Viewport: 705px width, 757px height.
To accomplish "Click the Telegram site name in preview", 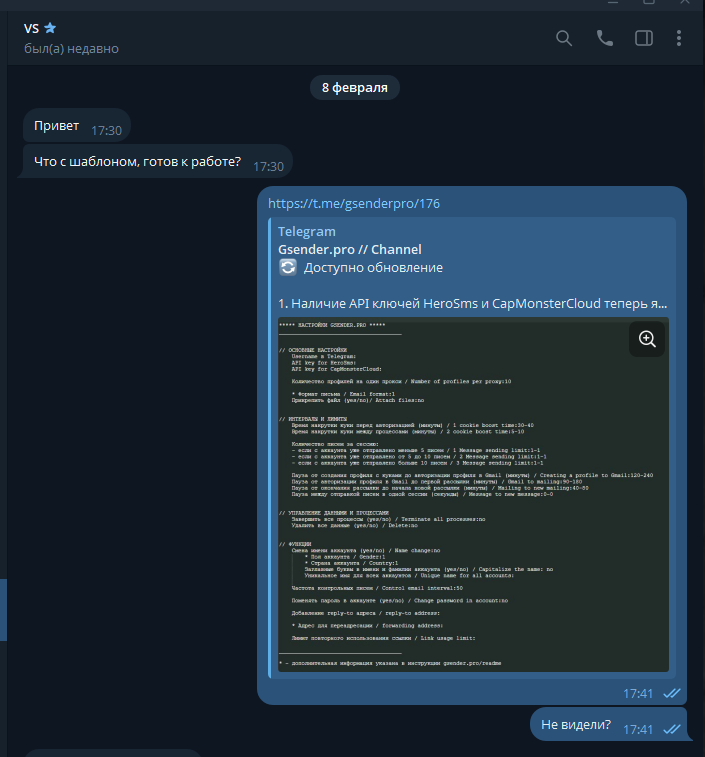I will pos(307,232).
